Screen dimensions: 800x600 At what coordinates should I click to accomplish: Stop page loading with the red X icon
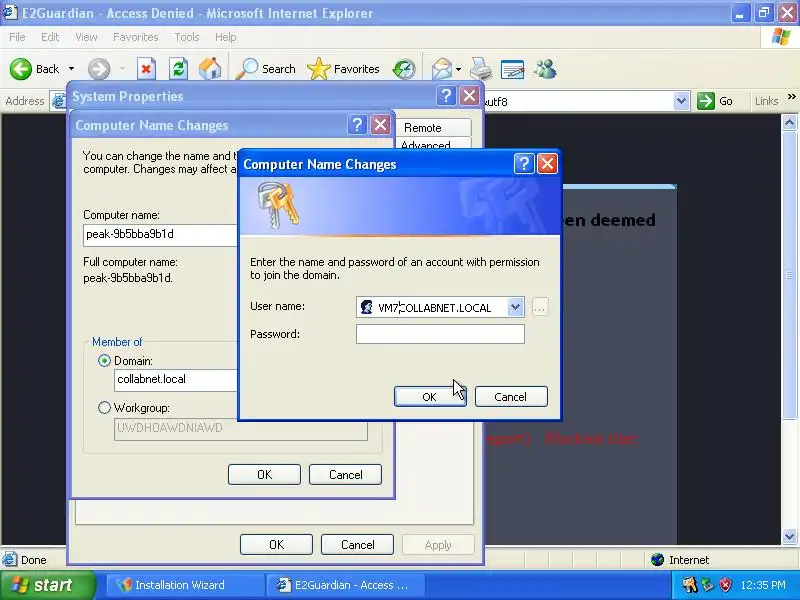click(x=146, y=69)
